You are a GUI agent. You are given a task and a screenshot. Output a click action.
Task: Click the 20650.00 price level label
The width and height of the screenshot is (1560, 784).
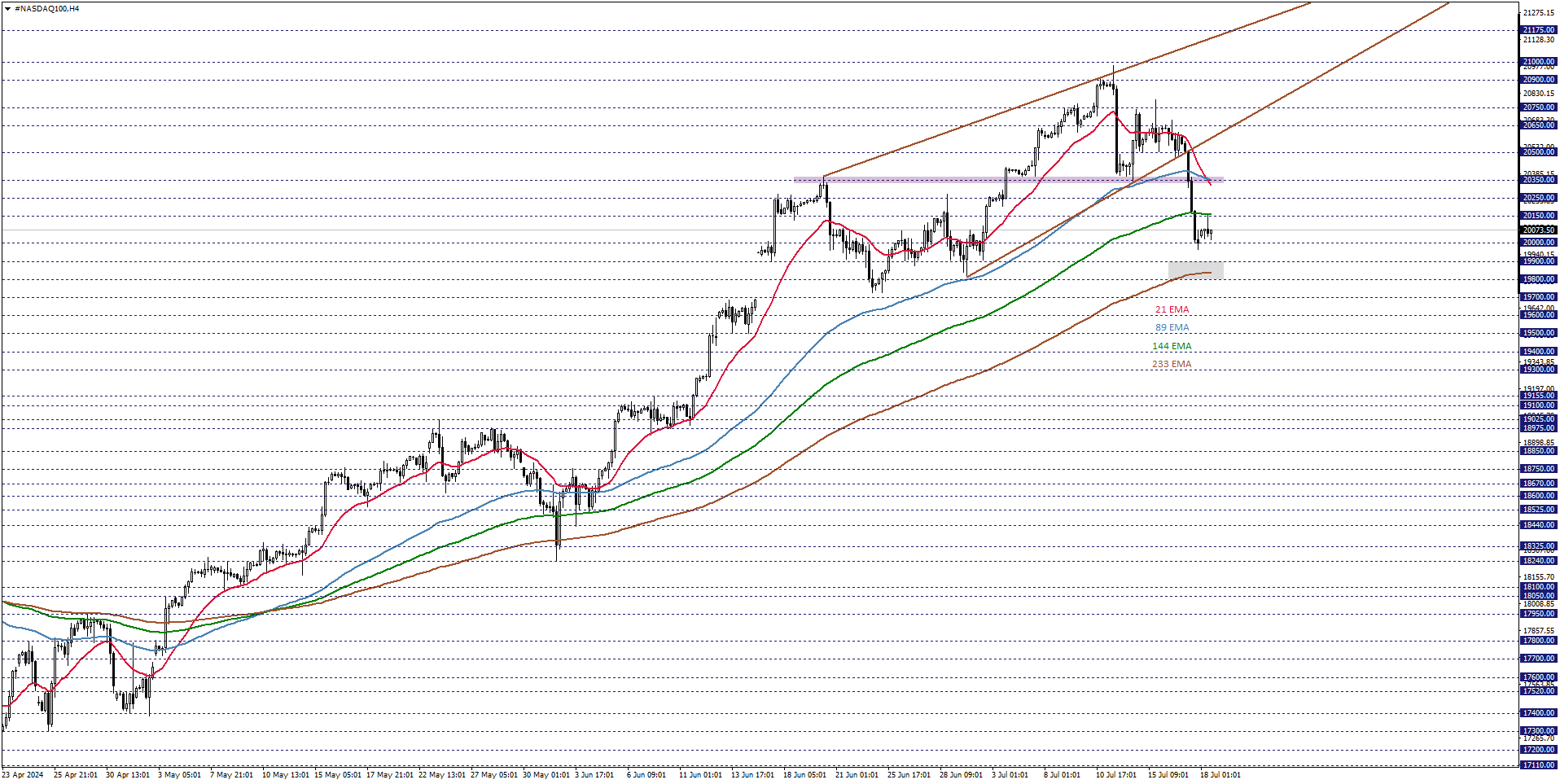pos(1539,125)
